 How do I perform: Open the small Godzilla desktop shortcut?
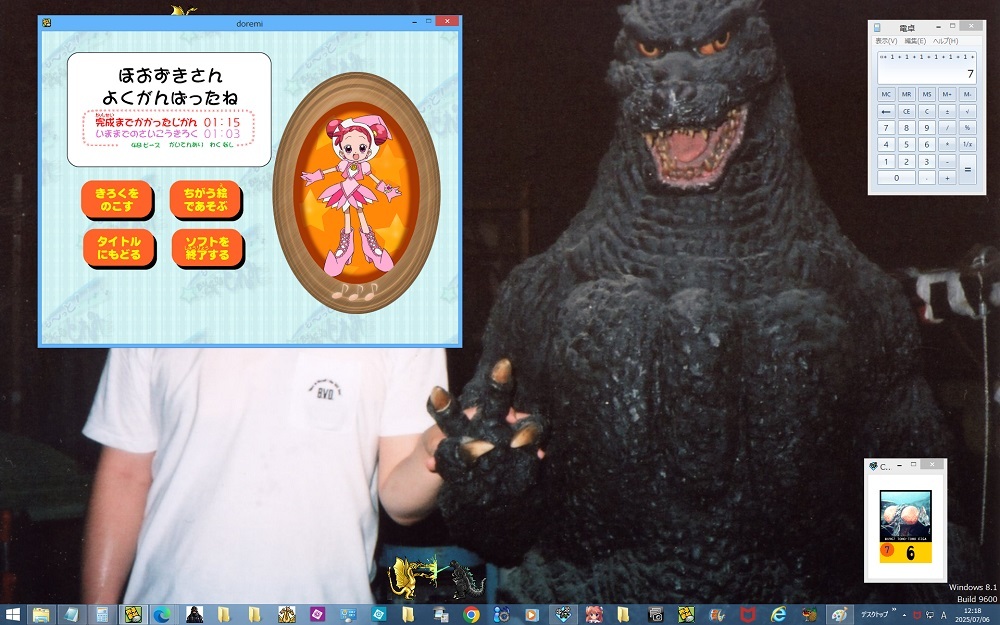click(x=467, y=580)
